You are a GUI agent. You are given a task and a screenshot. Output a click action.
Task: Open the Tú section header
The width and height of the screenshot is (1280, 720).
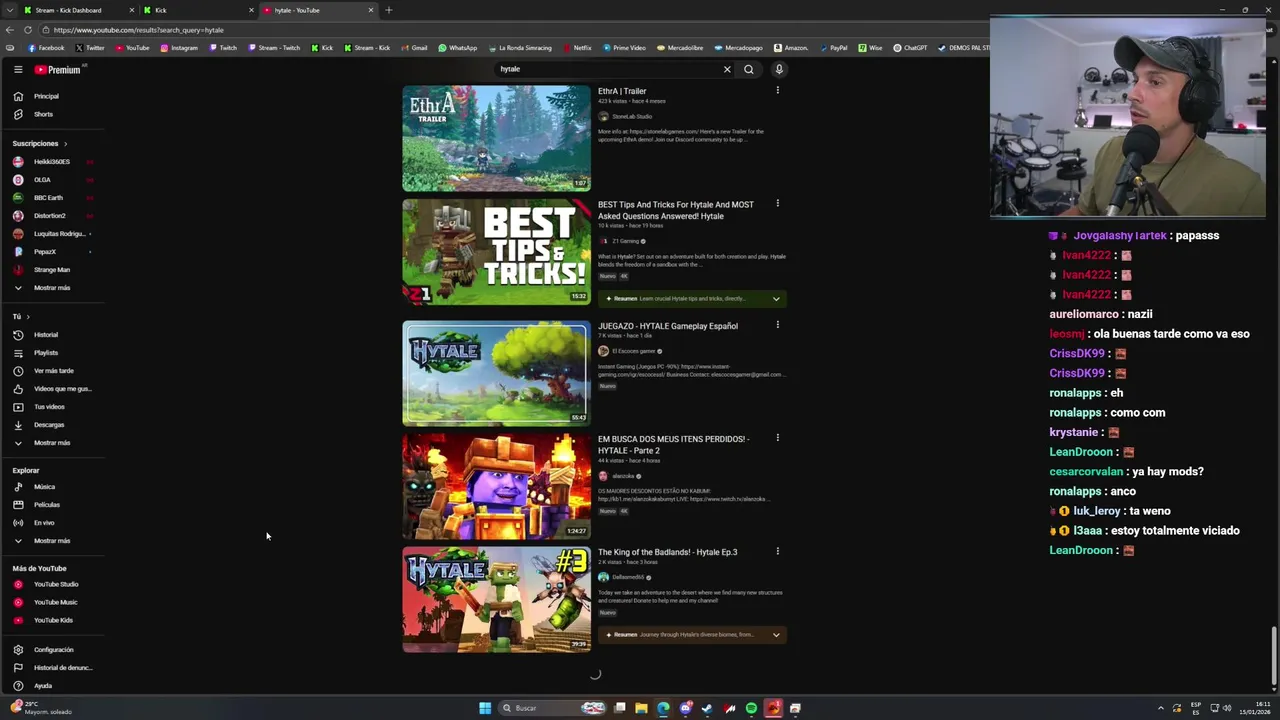(x=21, y=317)
